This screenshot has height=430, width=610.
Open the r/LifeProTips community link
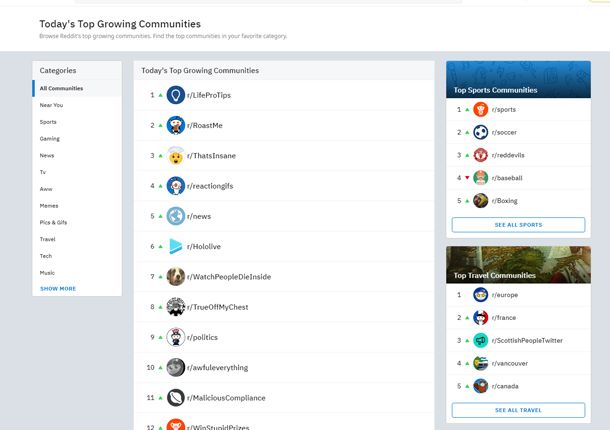tap(209, 95)
